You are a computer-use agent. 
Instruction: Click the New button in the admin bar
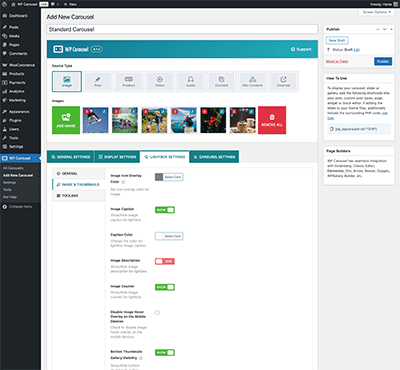click(70, 4)
